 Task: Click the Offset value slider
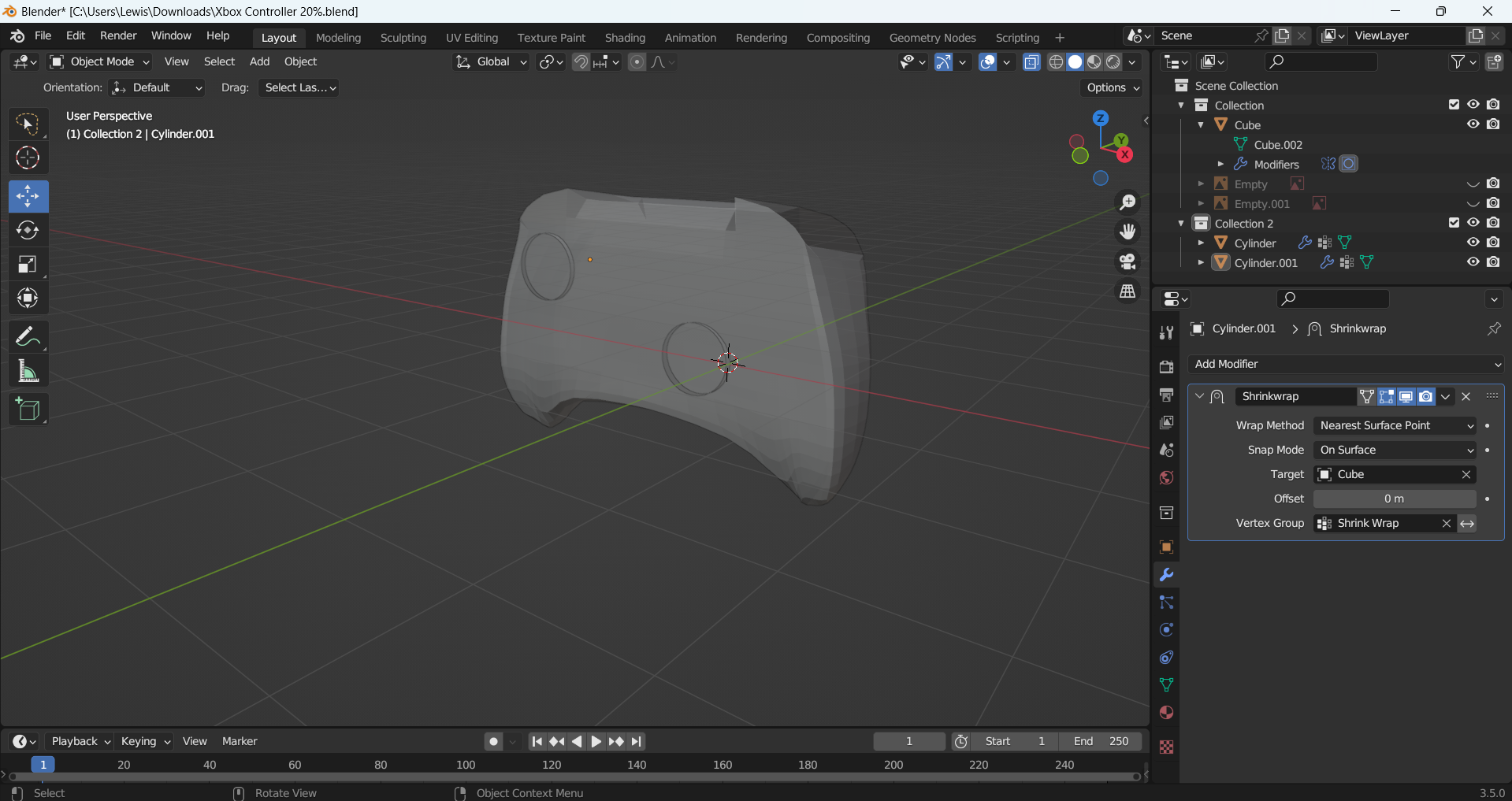tap(1394, 499)
